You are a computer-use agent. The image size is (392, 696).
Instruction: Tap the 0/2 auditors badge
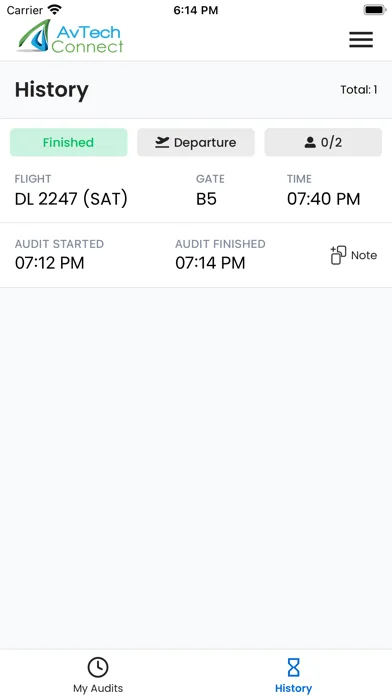[x=323, y=142]
